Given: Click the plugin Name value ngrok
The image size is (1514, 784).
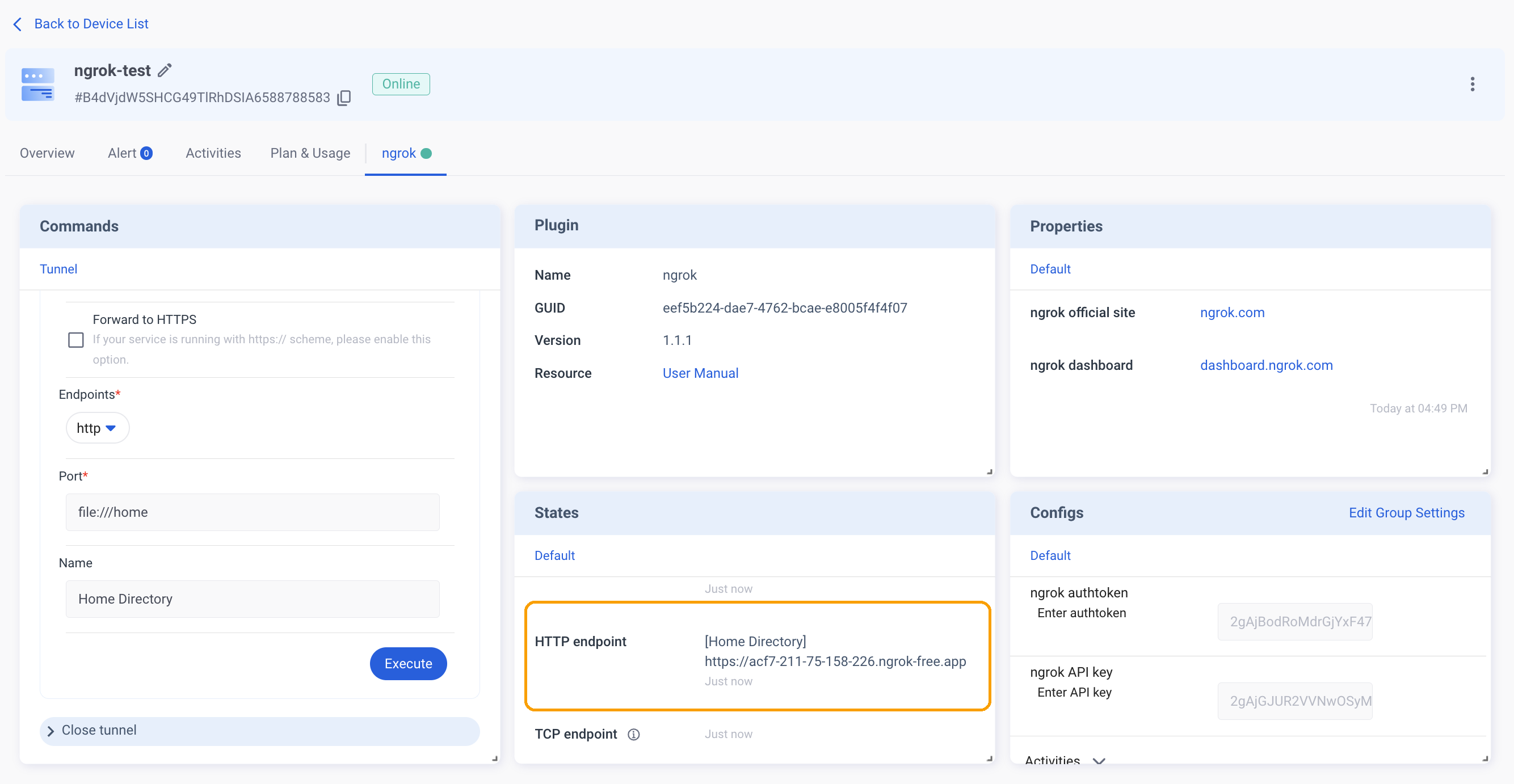Looking at the screenshot, I should [679, 276].
